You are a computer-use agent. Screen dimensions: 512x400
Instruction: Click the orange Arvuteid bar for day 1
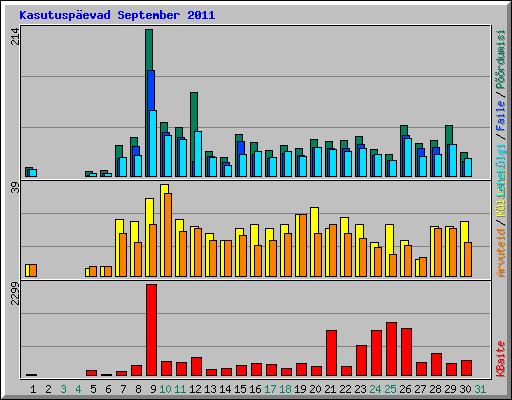pos(33,270)
